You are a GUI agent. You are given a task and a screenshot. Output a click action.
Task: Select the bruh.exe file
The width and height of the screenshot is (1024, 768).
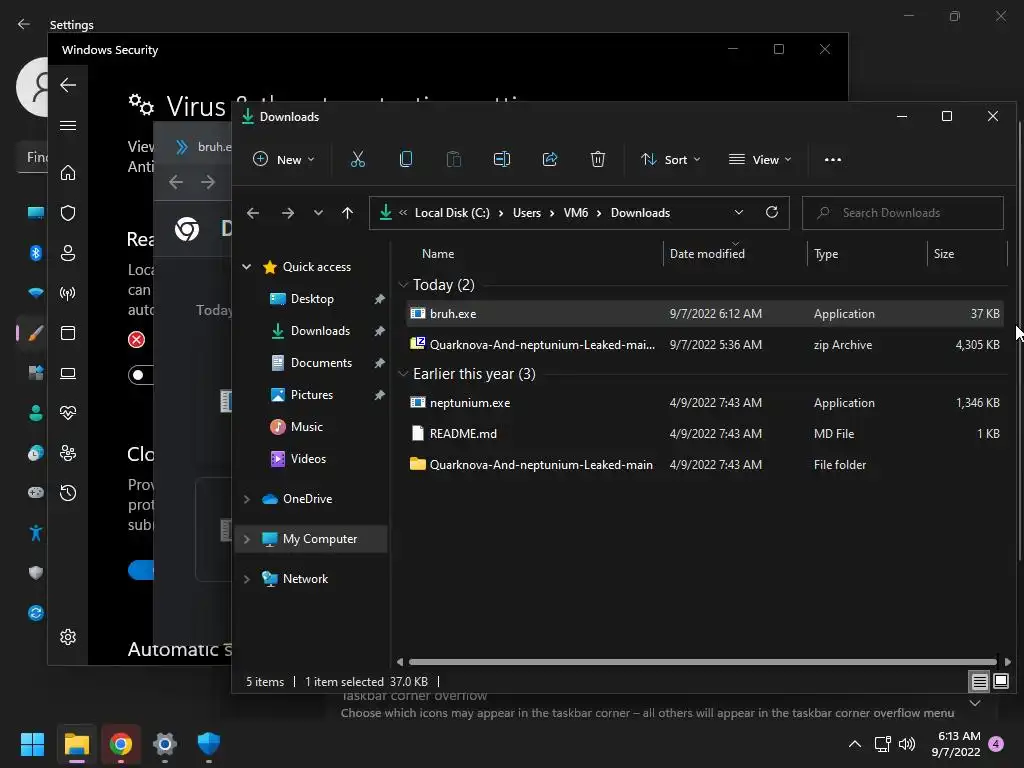coord(705,313)
